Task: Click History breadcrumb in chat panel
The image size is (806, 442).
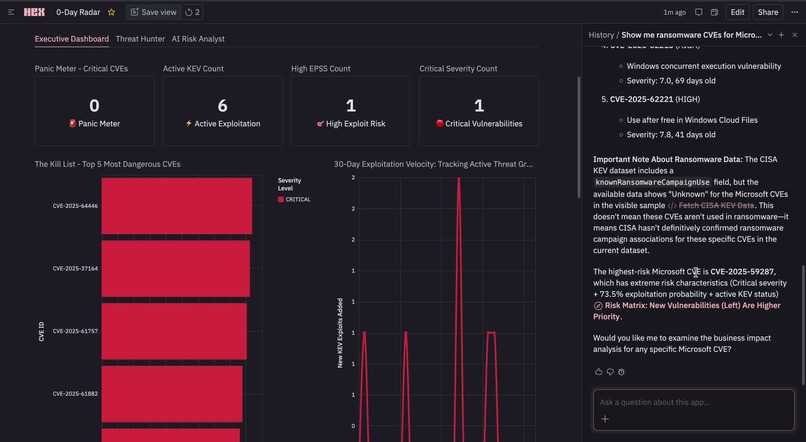Action: tap(601, 35)
